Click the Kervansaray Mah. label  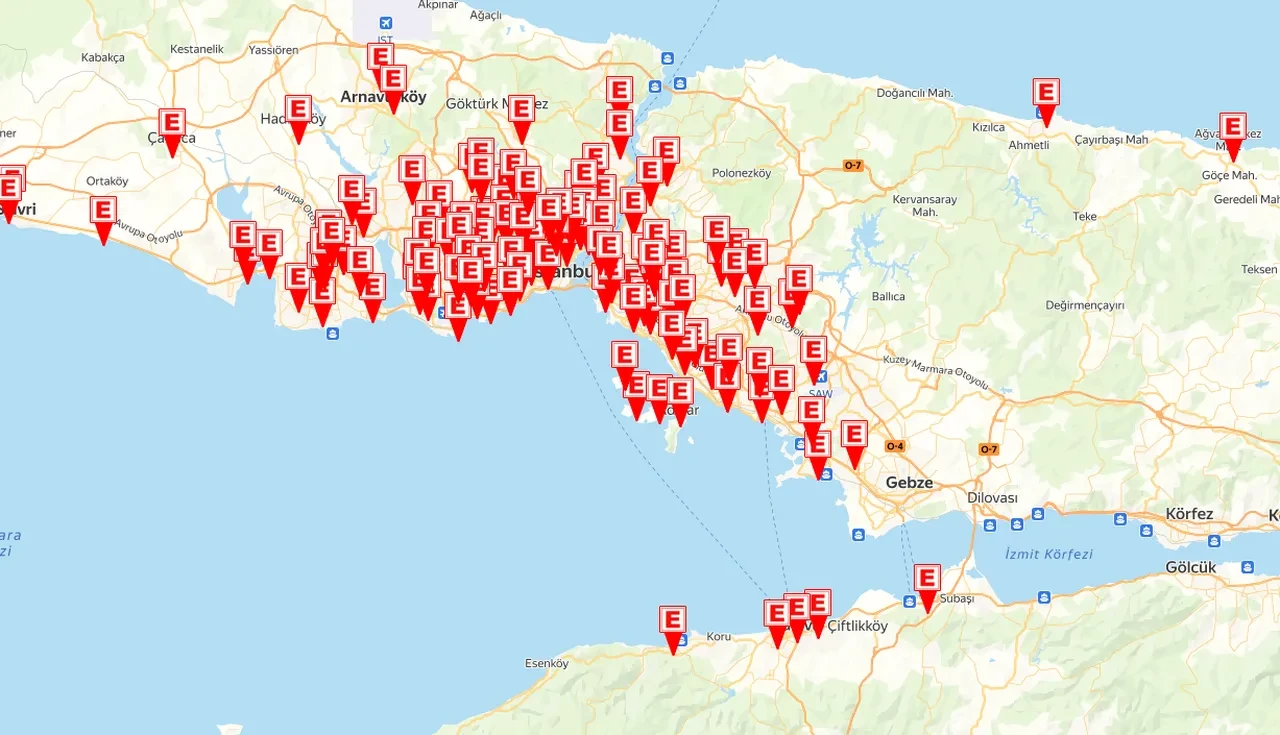(925, 206)
